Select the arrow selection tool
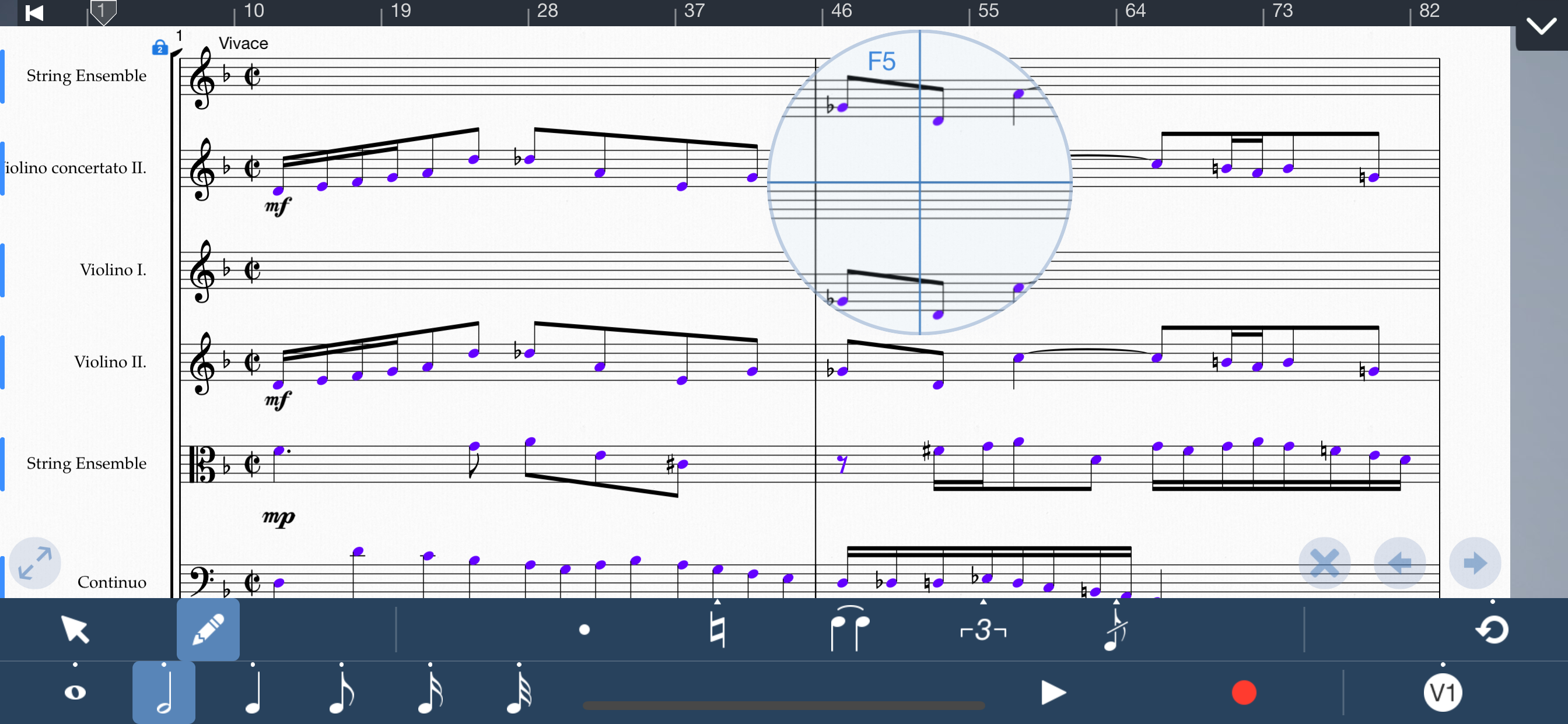 pyautogui.click(x=75, y=629)
